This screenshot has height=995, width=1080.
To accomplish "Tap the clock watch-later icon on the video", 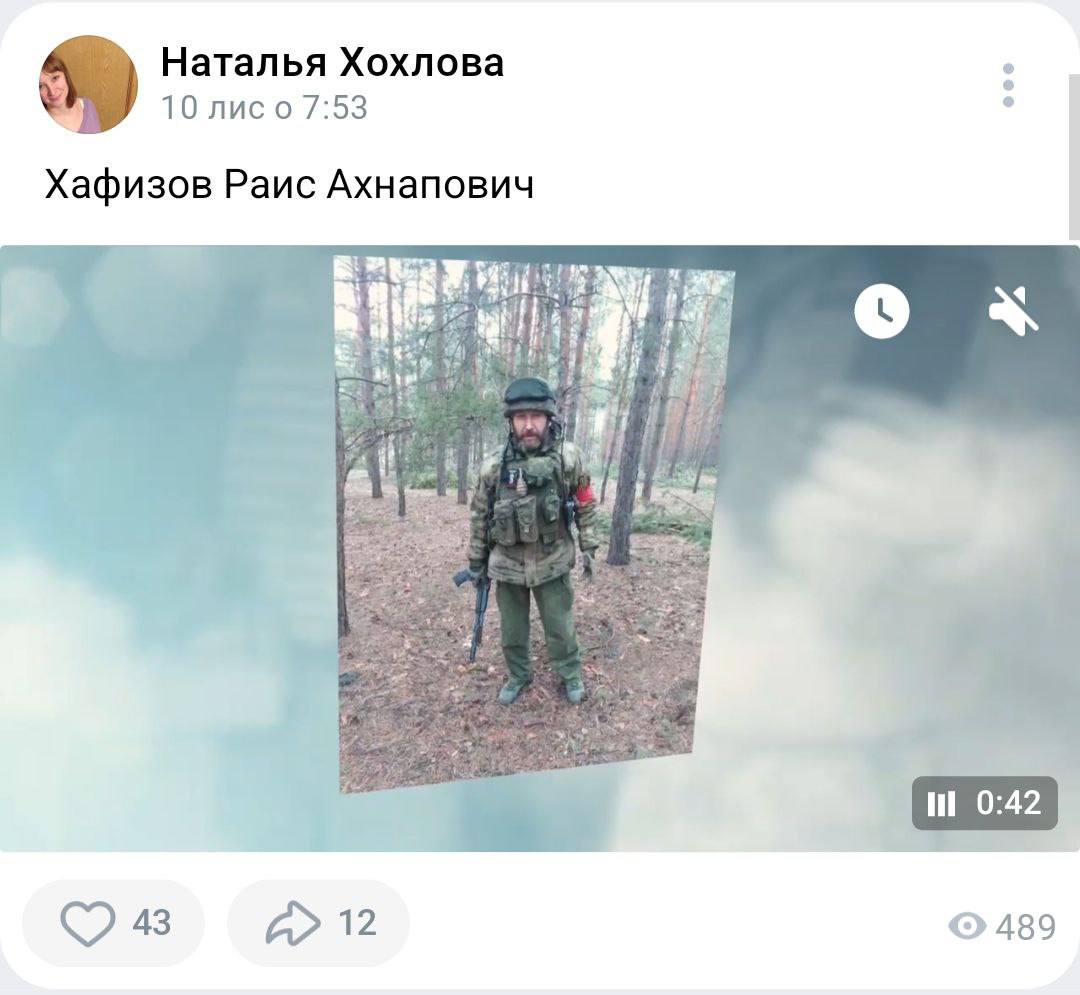I will click(882, 311).
